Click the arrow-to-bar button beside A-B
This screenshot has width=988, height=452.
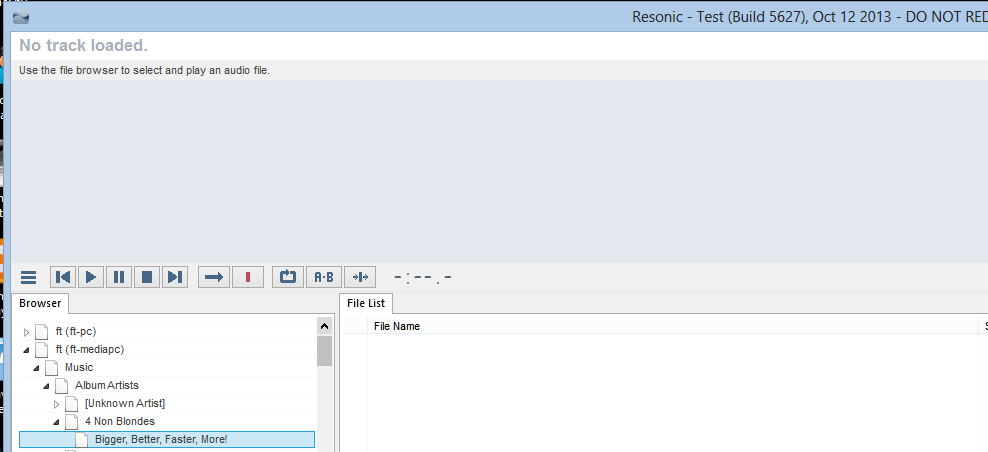tap(361, 277)
